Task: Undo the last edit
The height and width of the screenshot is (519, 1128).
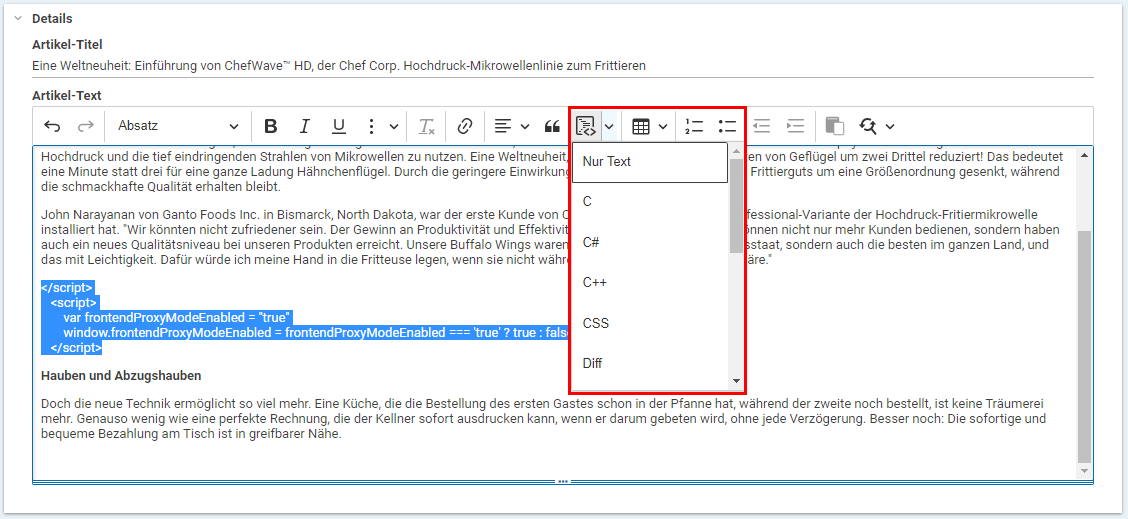Action: 52,127
